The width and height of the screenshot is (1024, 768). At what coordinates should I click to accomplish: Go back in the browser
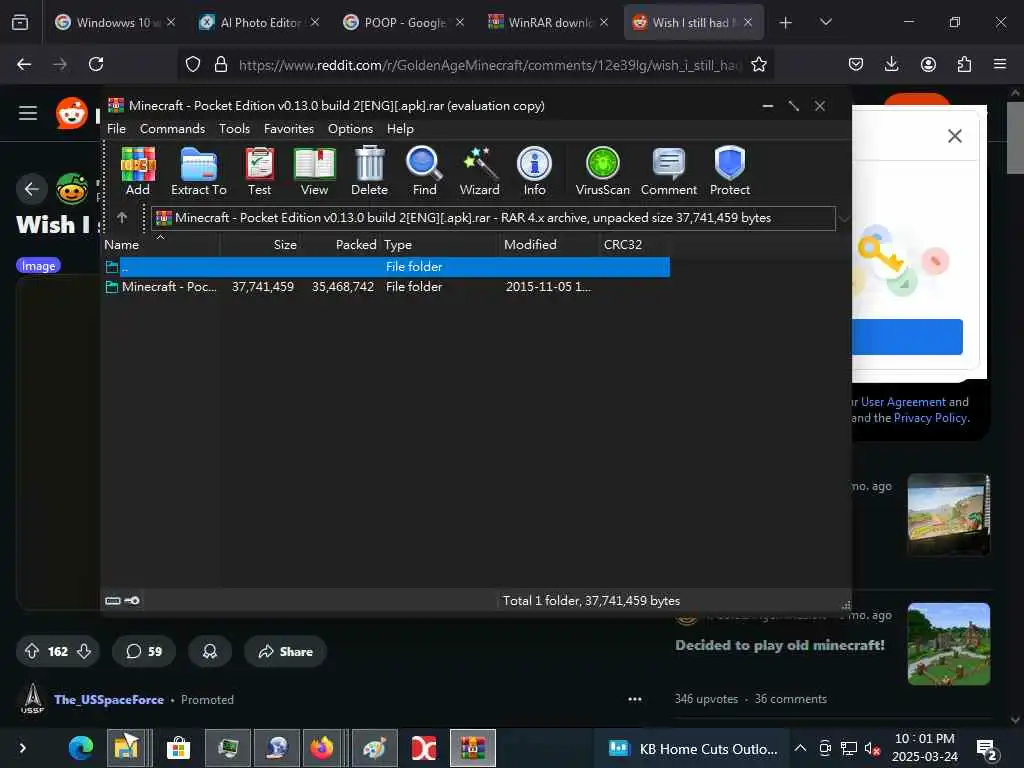tap(24, 64)
